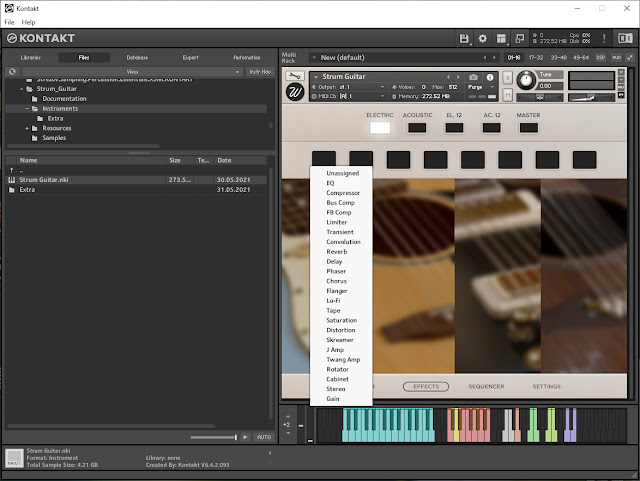Go to previous multi preset arrow

pyautogui.click(x=484, y=58)
